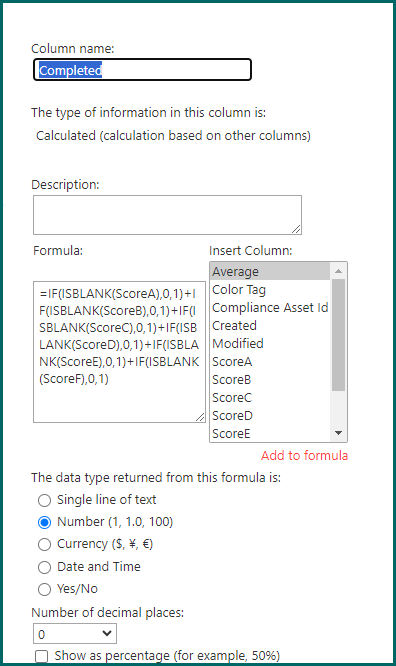Select Modified in Insert Column list
Viewport: 396px width, 666px height.
[270, 343]
